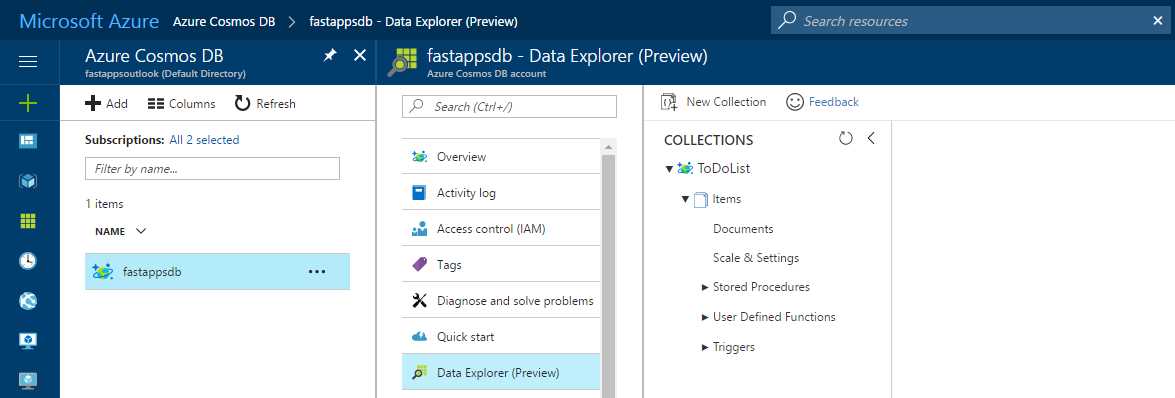Refresh the Cosmos DB accounts list
Screen dimensions: 1175x398
(265, 103)
